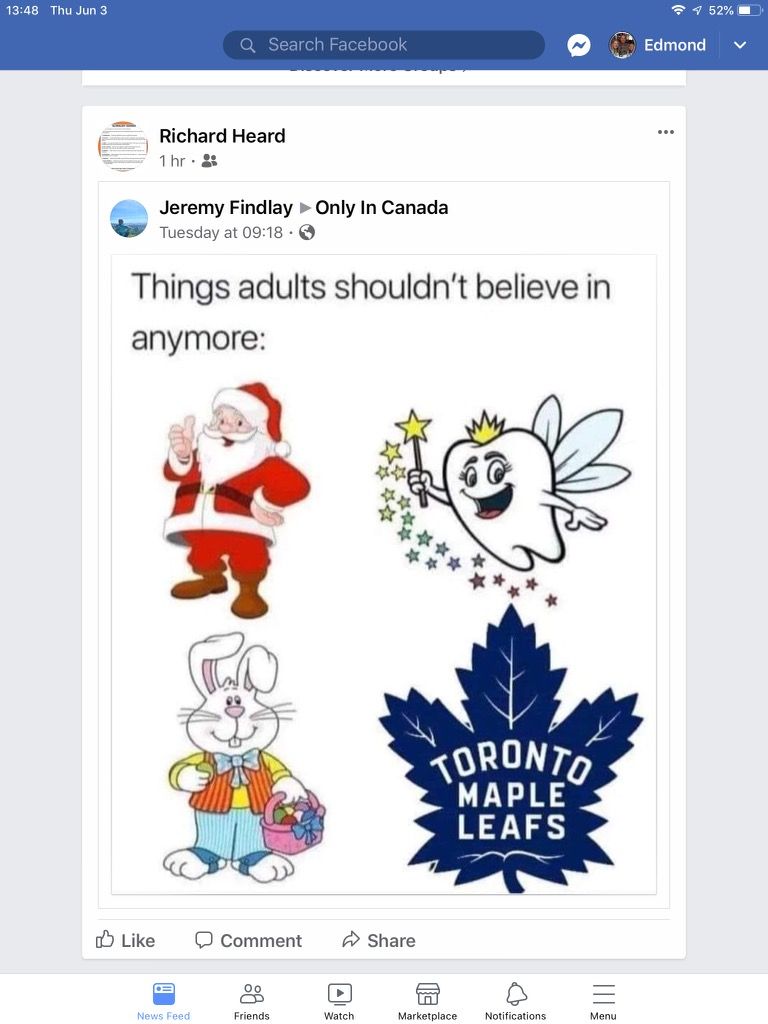The width and height of the screenshot is (768, 1024).
Task: Expand the account dropdown arrow
Action: pos(740,45)
